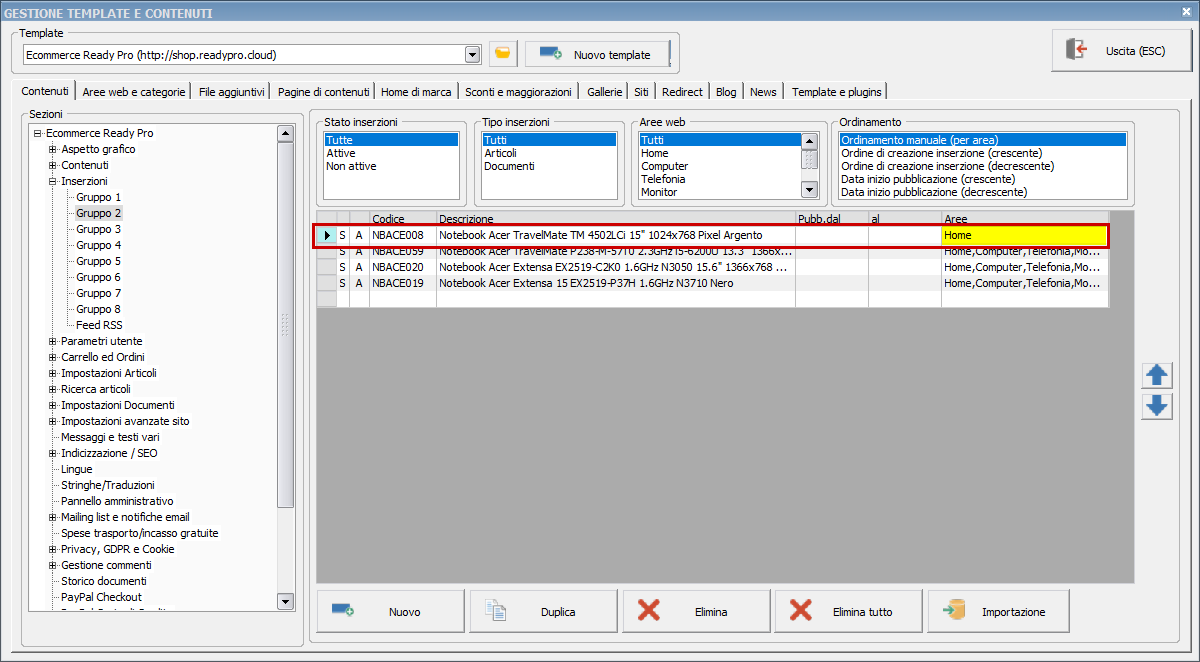The image size is (1200, 662).
Task: Select Gruppo 3 in the tree
Action: (99, 229)
